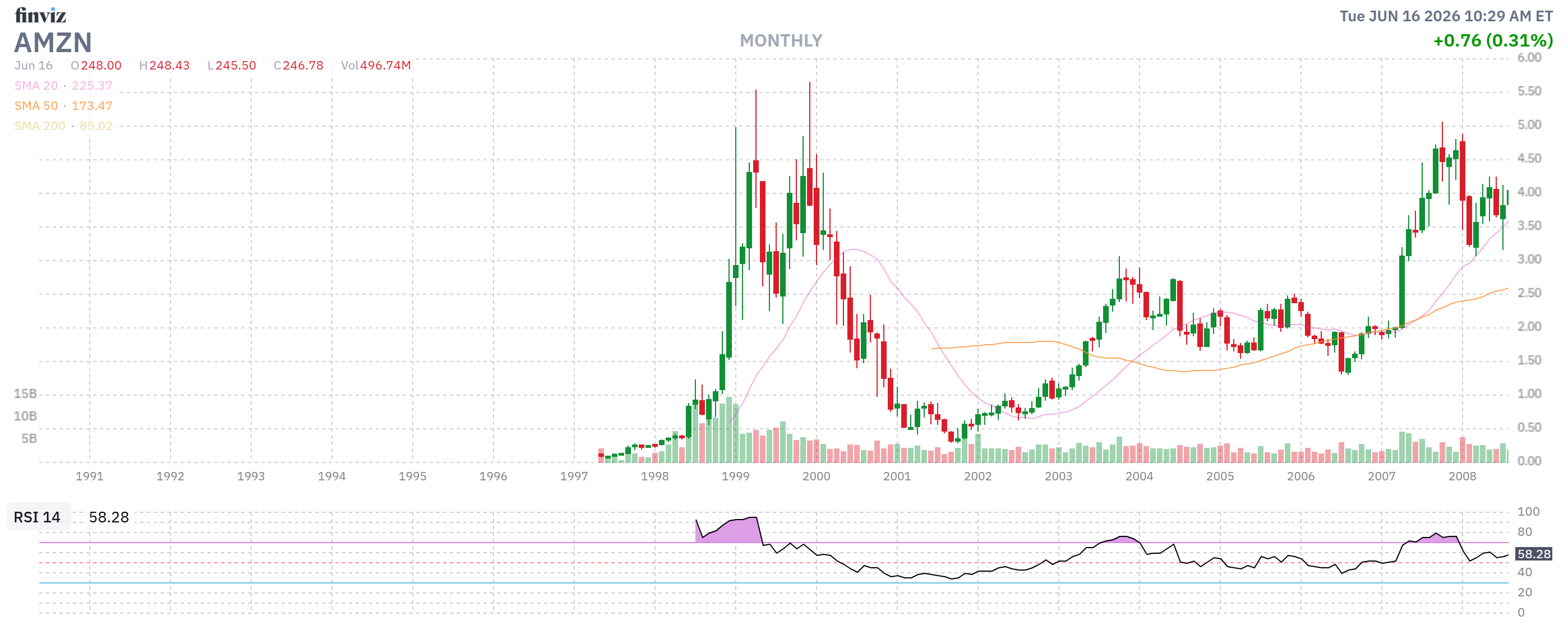Click the 2.00 price axis label
The width and height of the screenshot is (1568, 630).
1529,327
